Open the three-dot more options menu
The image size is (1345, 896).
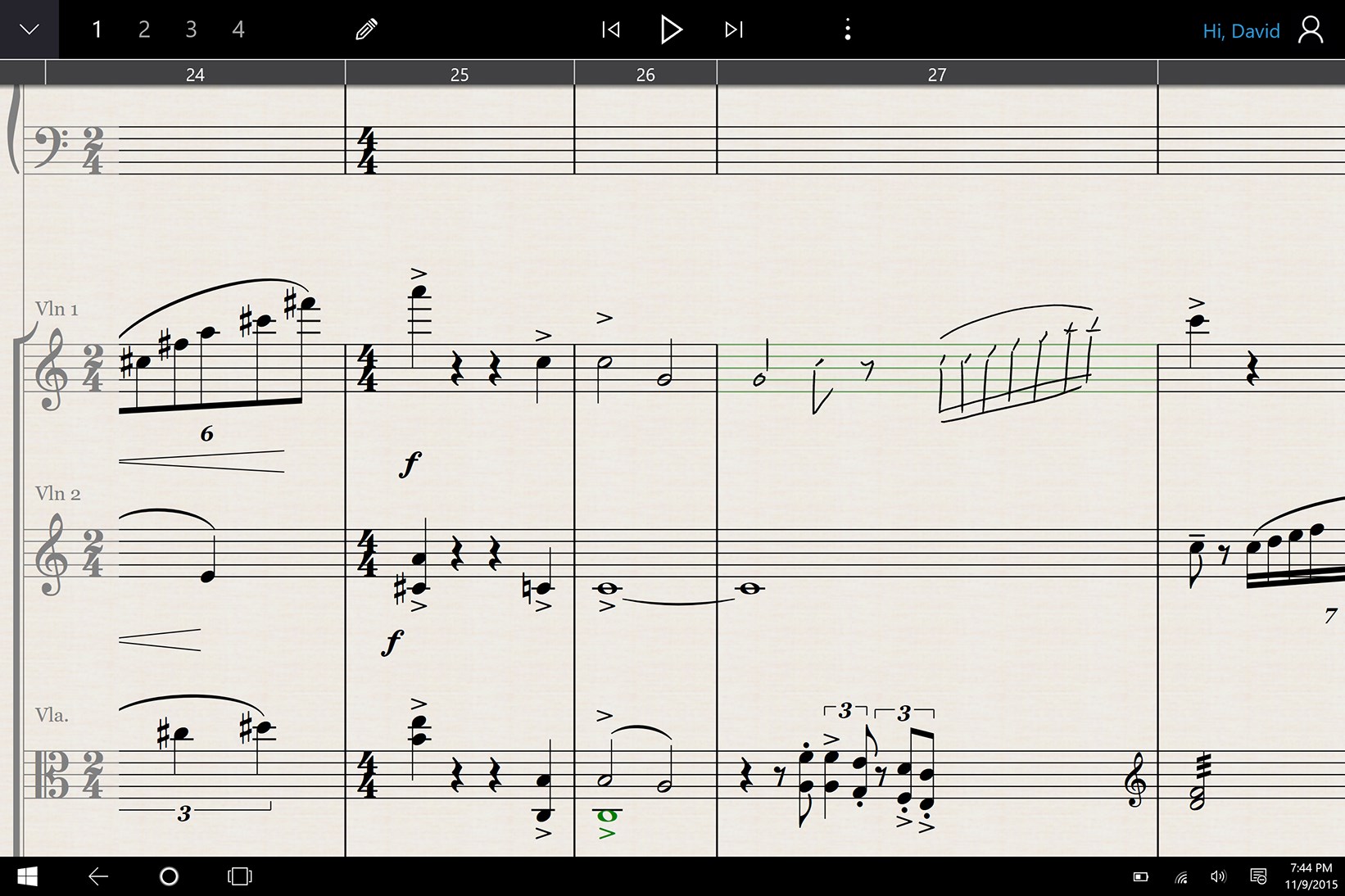tap(848, 30)
